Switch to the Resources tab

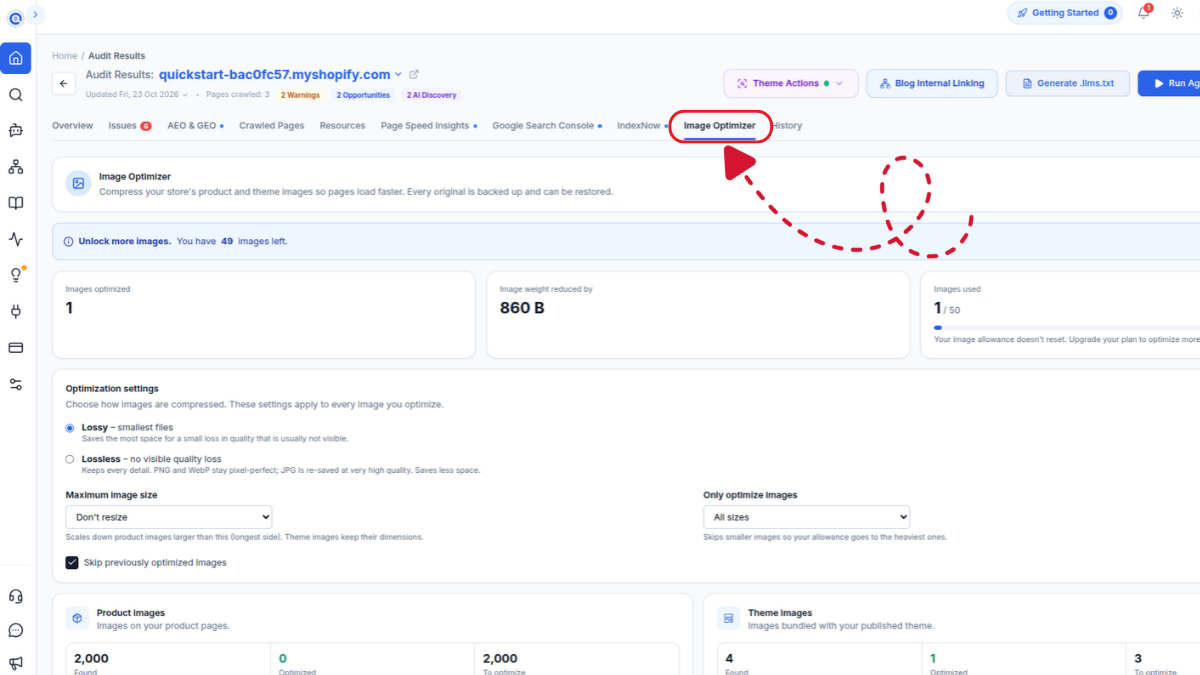pyautogui.click(x=342, y=126)
